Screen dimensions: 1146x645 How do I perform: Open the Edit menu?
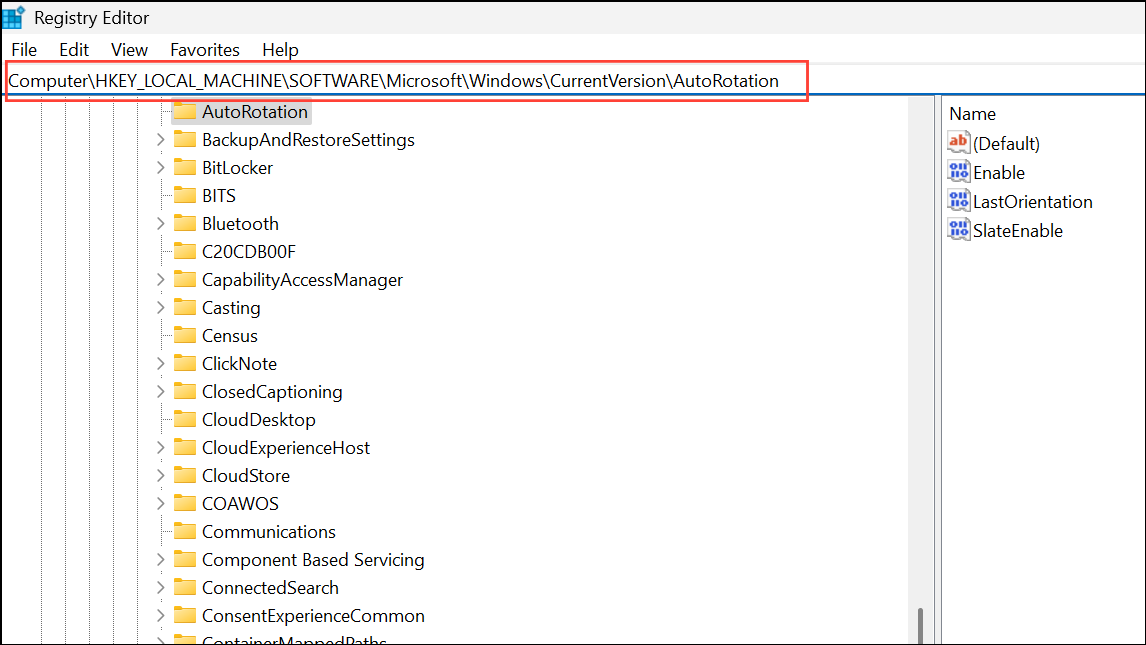(74, 49)
